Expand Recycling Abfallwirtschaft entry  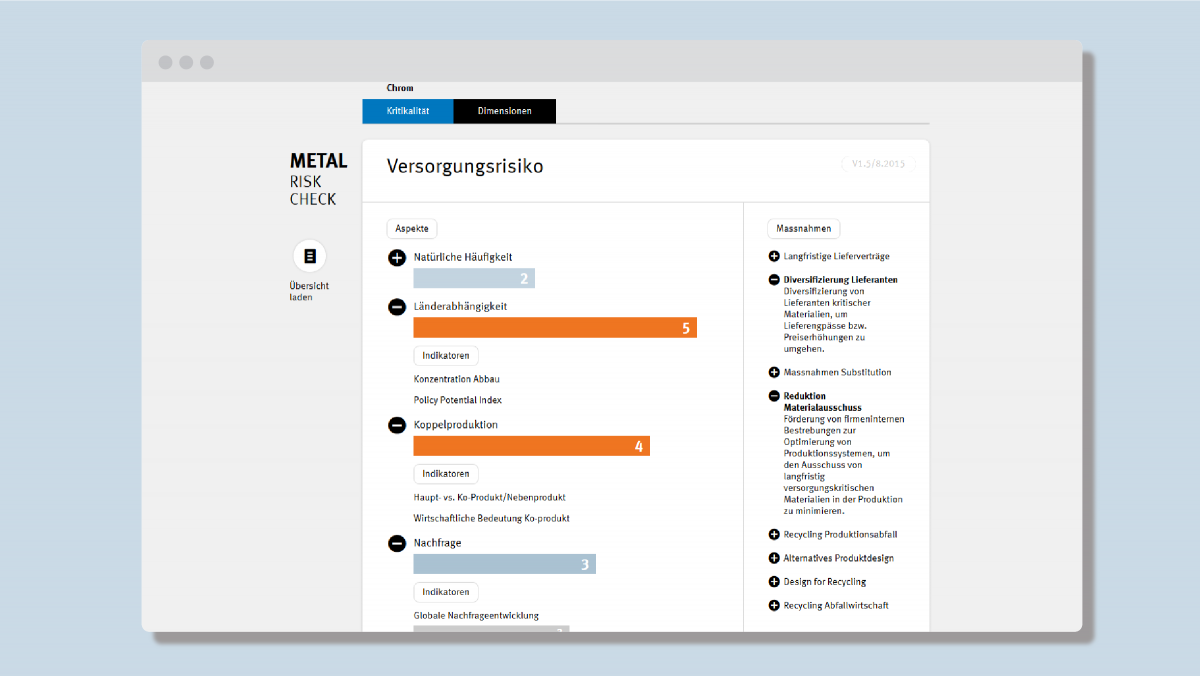pyautogui.click(x=828, y=606)
